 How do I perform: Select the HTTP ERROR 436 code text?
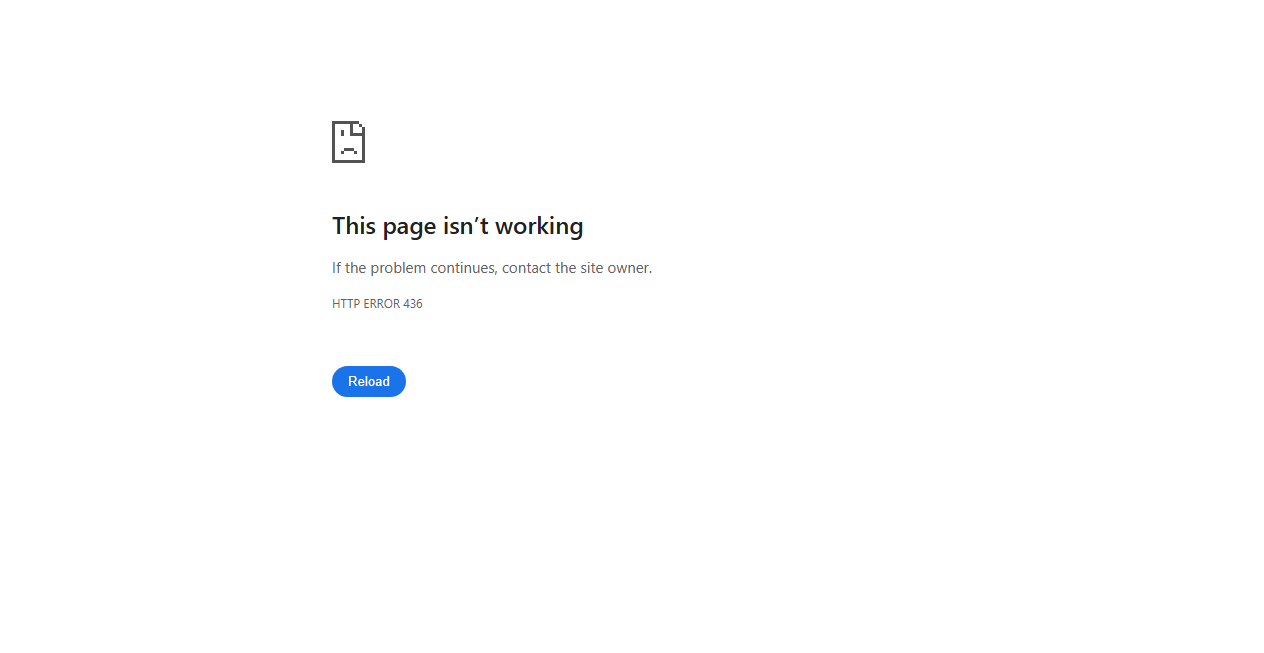(377, 304)
